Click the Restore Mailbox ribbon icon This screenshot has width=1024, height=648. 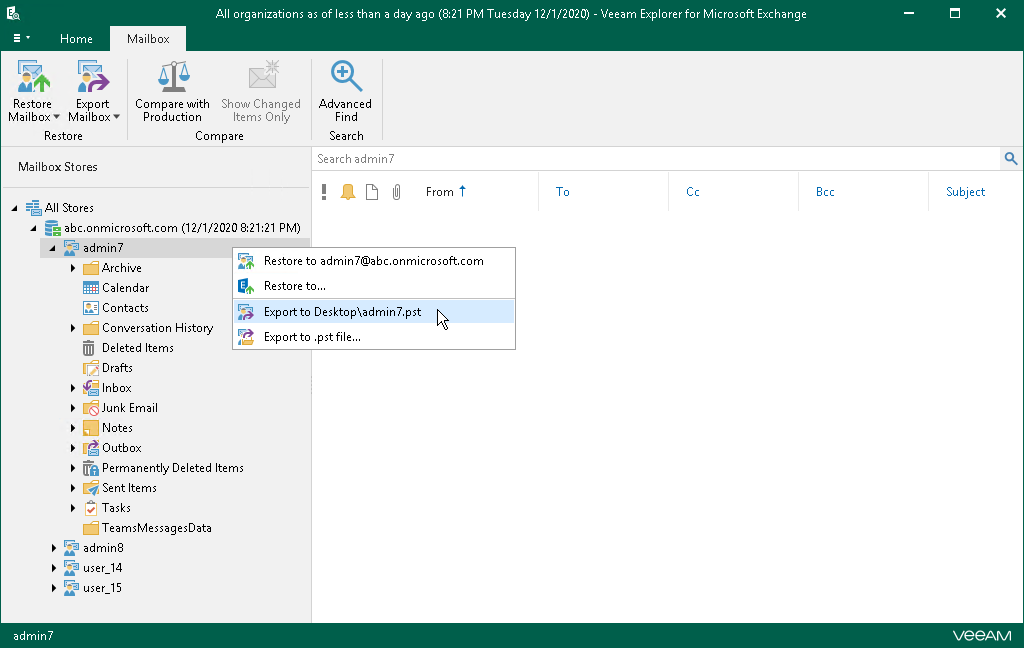click(x=33, y=76)
